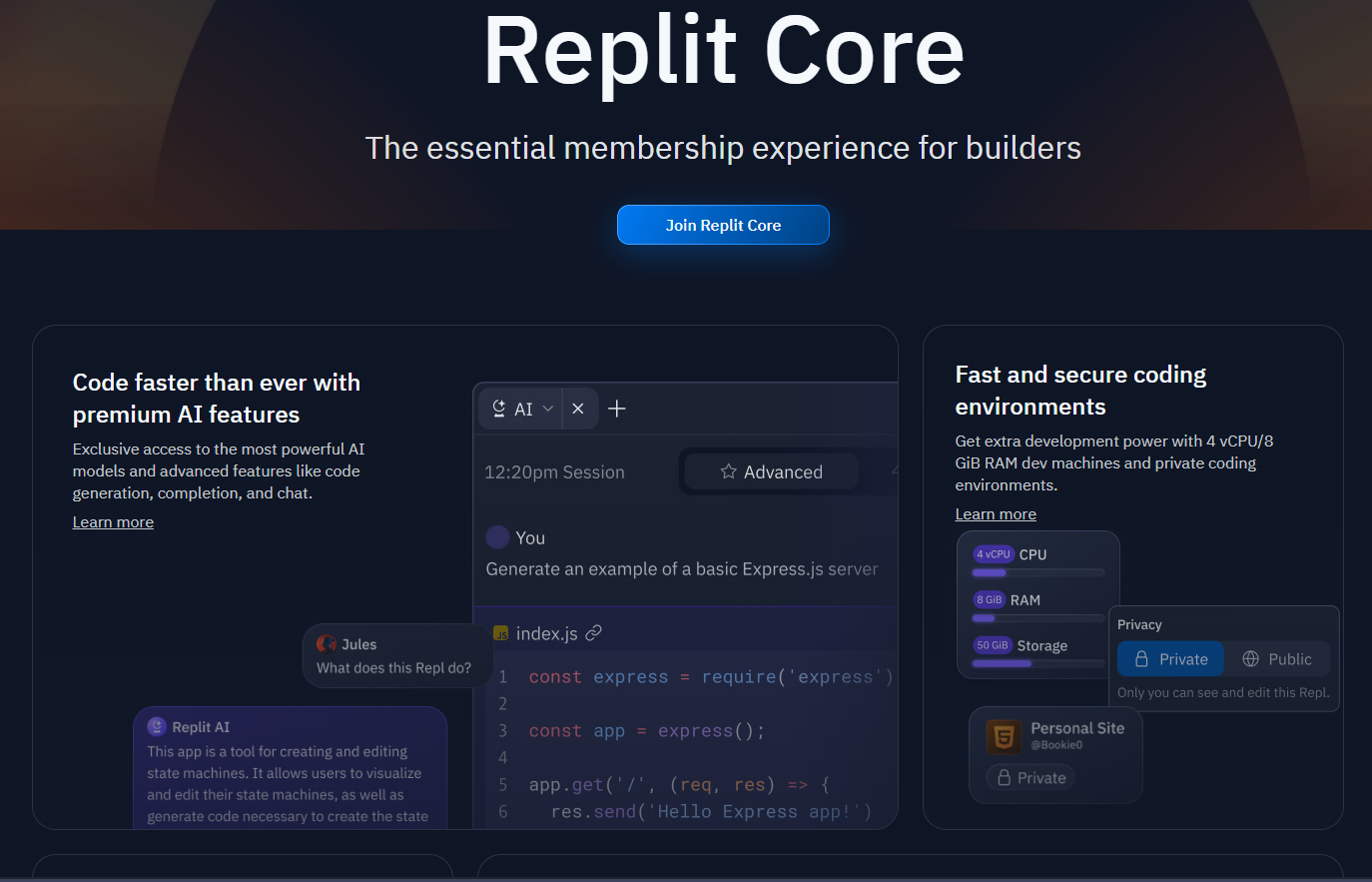
Task: Open Learn more under premium AI features
Action: (113, 522)
